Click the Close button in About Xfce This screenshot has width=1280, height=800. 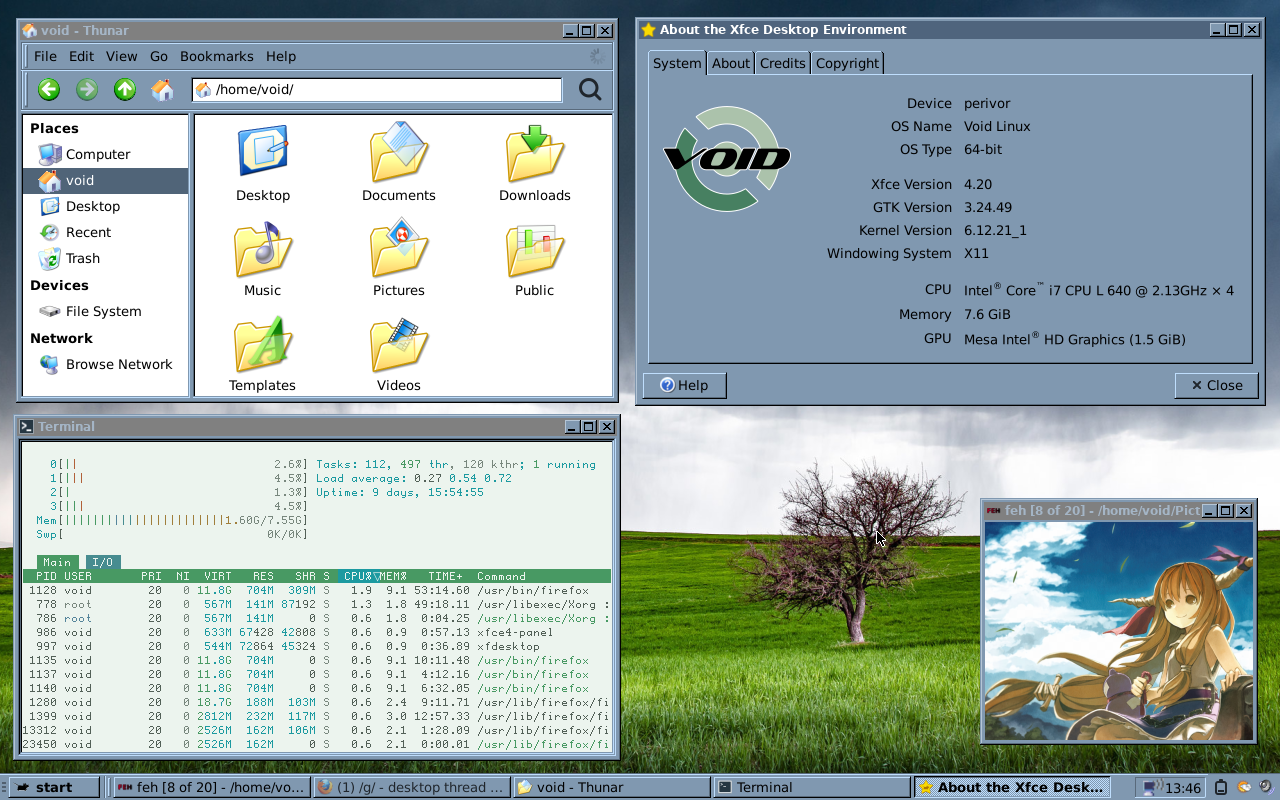click(x=1216, y=385)
